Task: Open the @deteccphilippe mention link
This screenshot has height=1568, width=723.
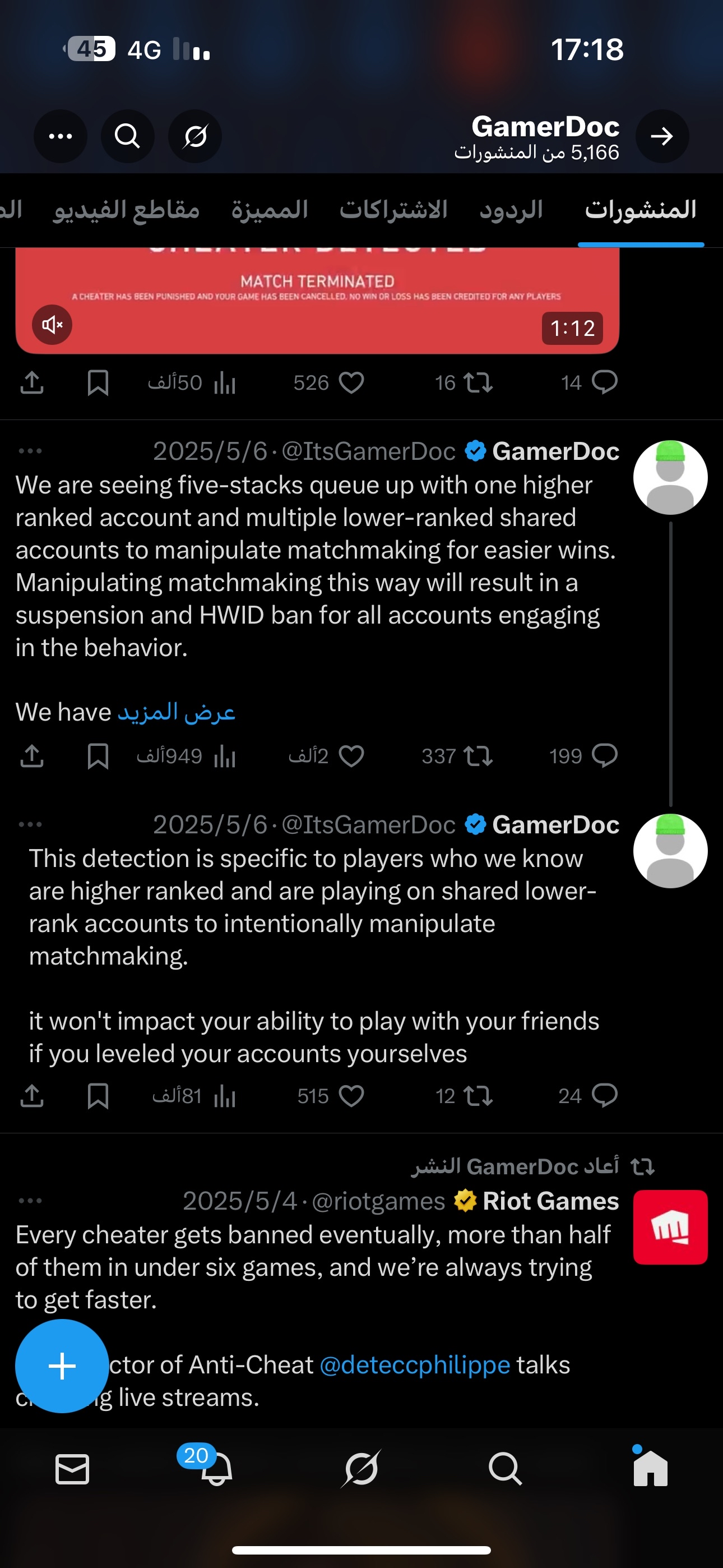Action: pos(414,1364)
